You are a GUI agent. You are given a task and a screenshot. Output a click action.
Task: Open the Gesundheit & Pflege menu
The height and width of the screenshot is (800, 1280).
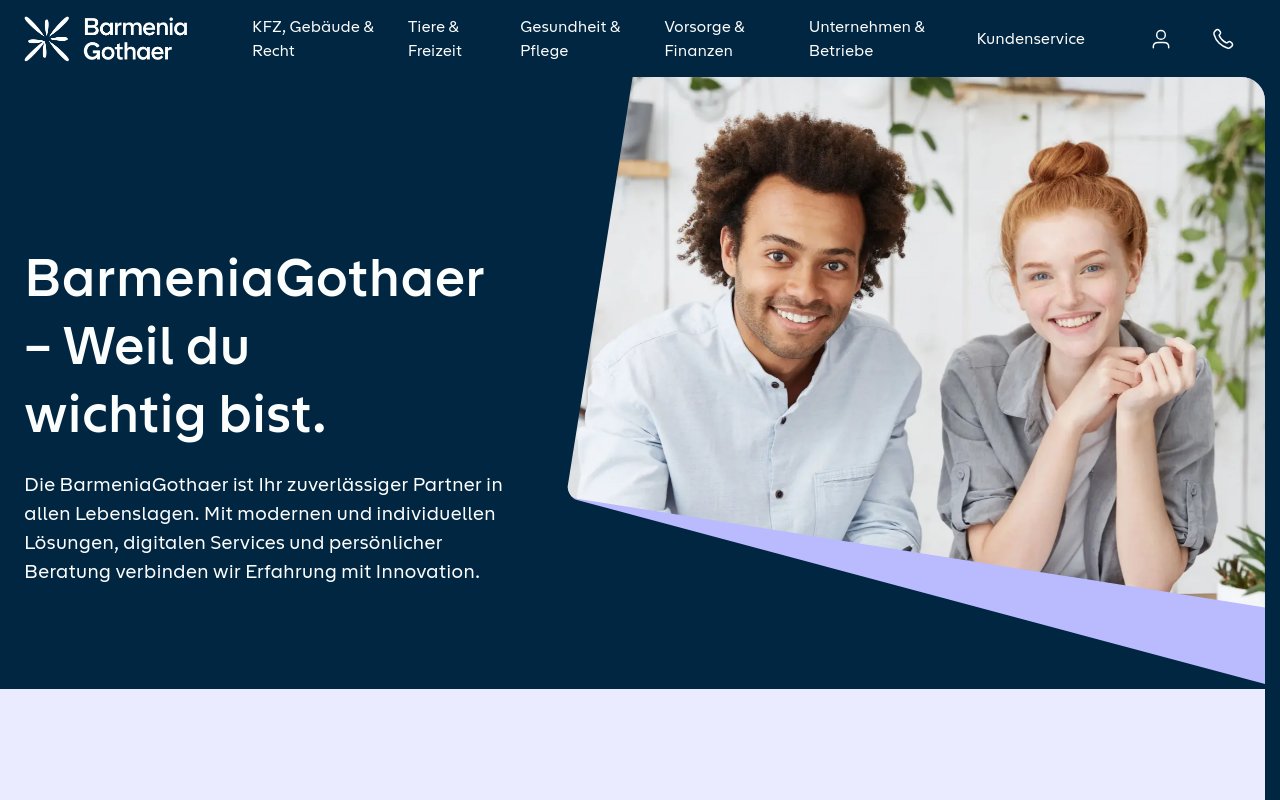[x=570, y=39]
